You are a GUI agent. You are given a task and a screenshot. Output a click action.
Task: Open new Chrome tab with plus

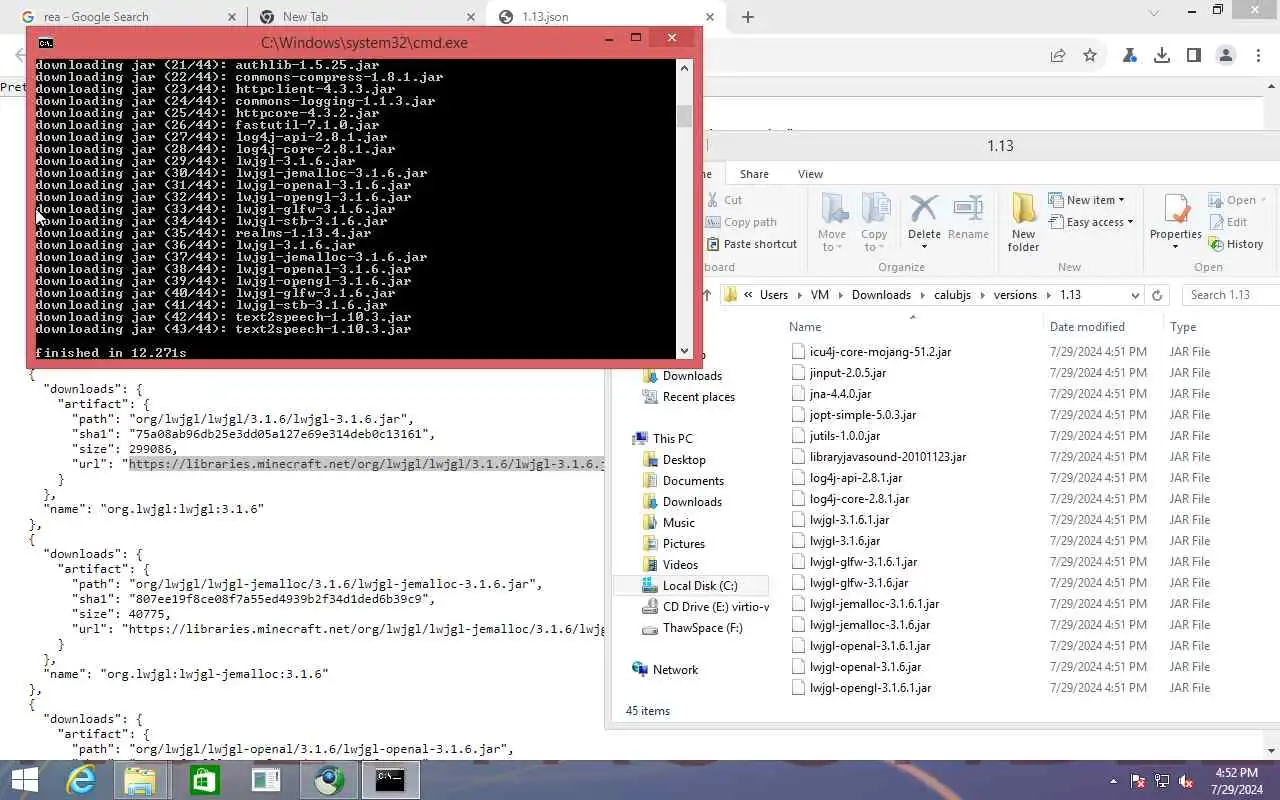748,17
